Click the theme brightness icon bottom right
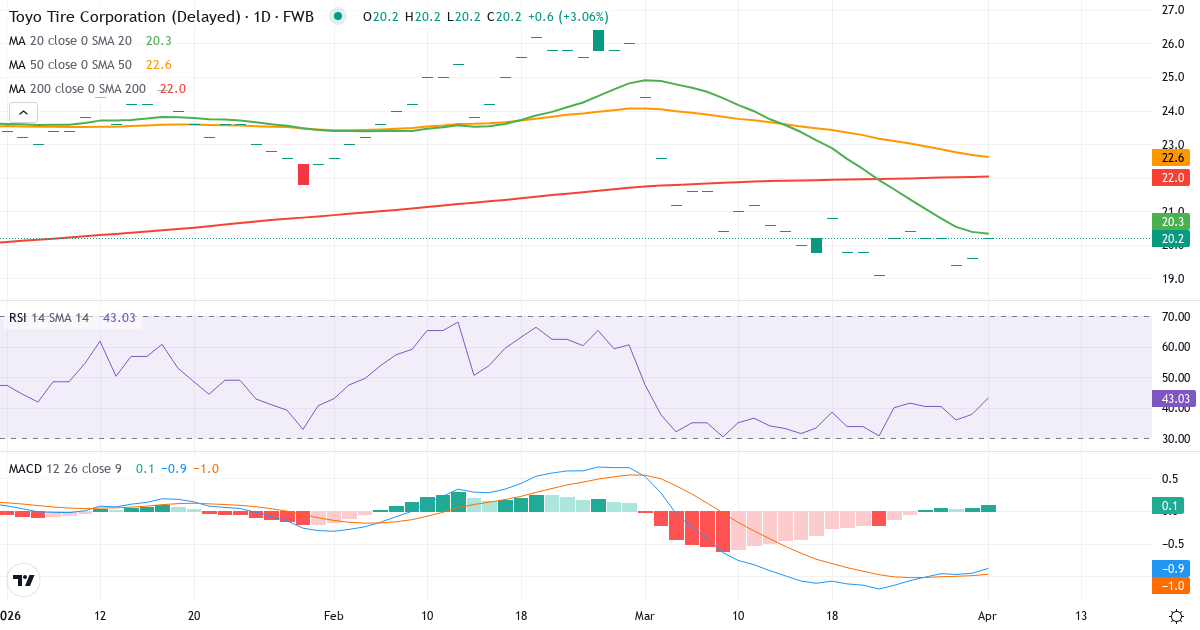Viewport: 1200px width, 630px height. click(x=1178, y=617)
